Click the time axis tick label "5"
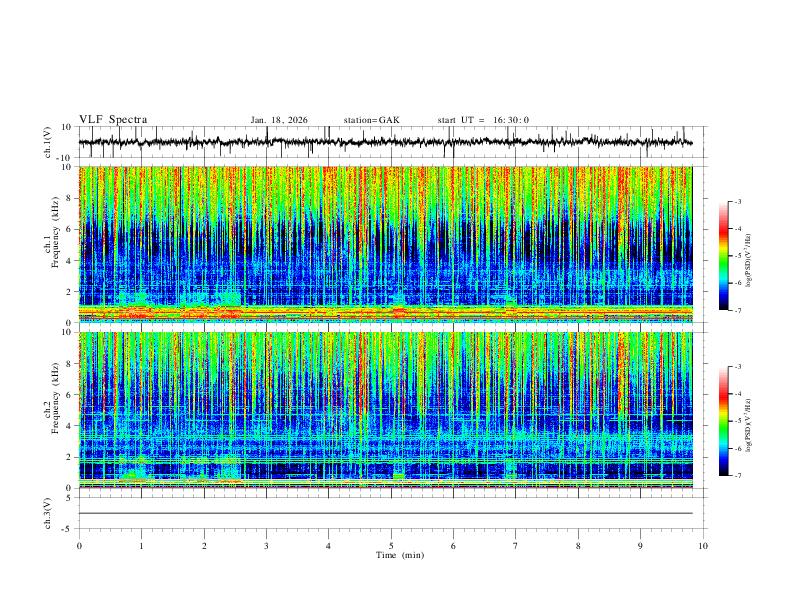Image resolution: width=792 pixels, height=612 pixels. click(x=391, y=546)
